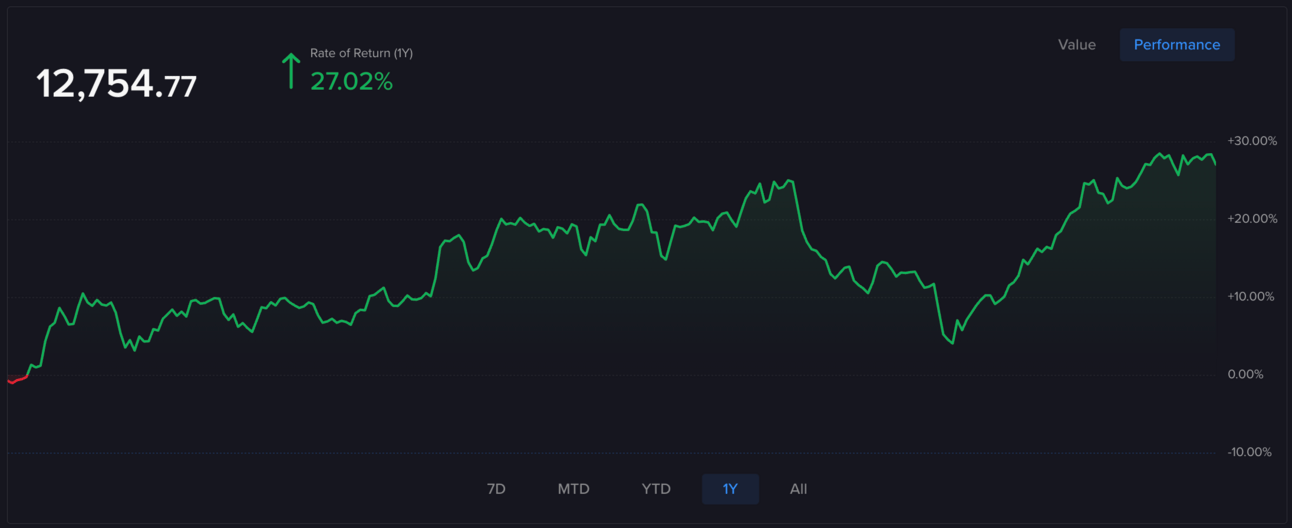Click the 27.02% return percentage
1292x528 pixels.
(x=351, y=82)
